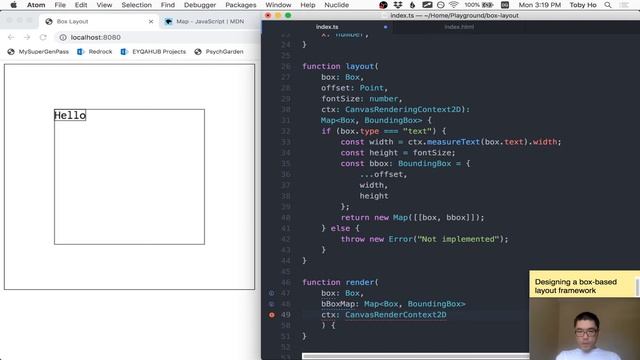Image resolution: width=640 pixels, height=360 pixels.
Task: Open the Atom application menu
Action: (x=36, y=5)
